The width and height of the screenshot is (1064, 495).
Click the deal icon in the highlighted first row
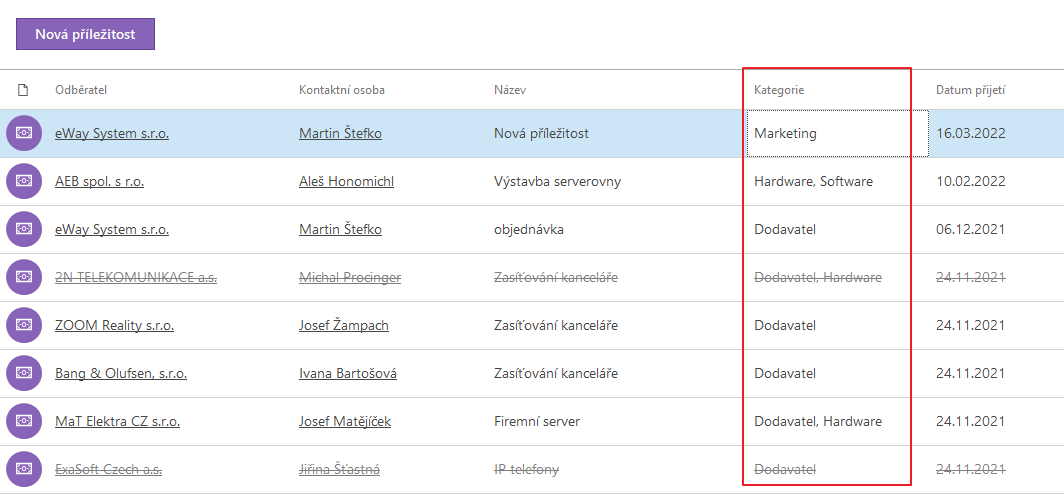(24, 134)
